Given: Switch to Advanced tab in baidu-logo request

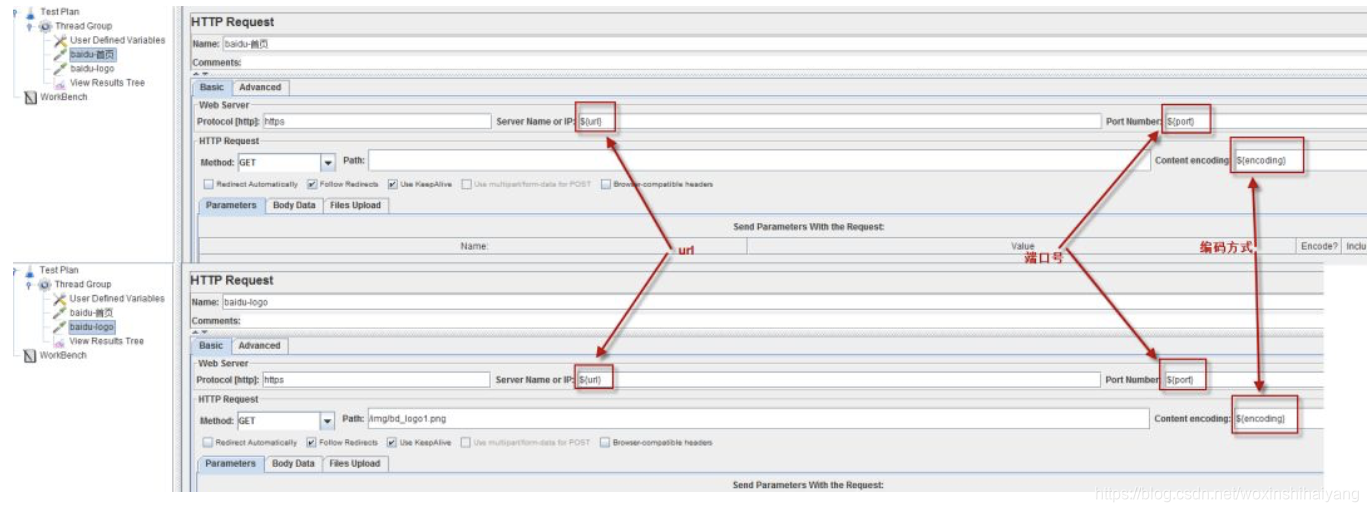Looking at the screenshot, I should (x=260, y=345).
